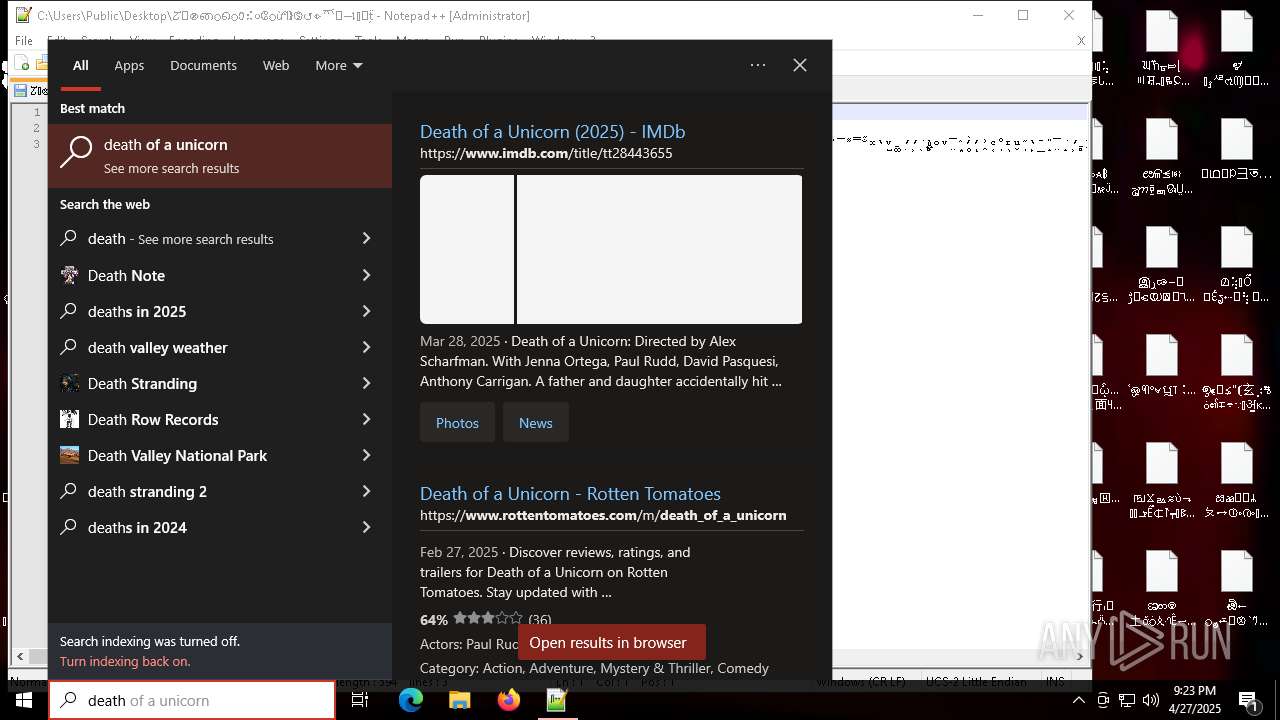Expand Death Stranding suggestion arrow
This screenshot has height=720, width=1280.
pos(366,383)
